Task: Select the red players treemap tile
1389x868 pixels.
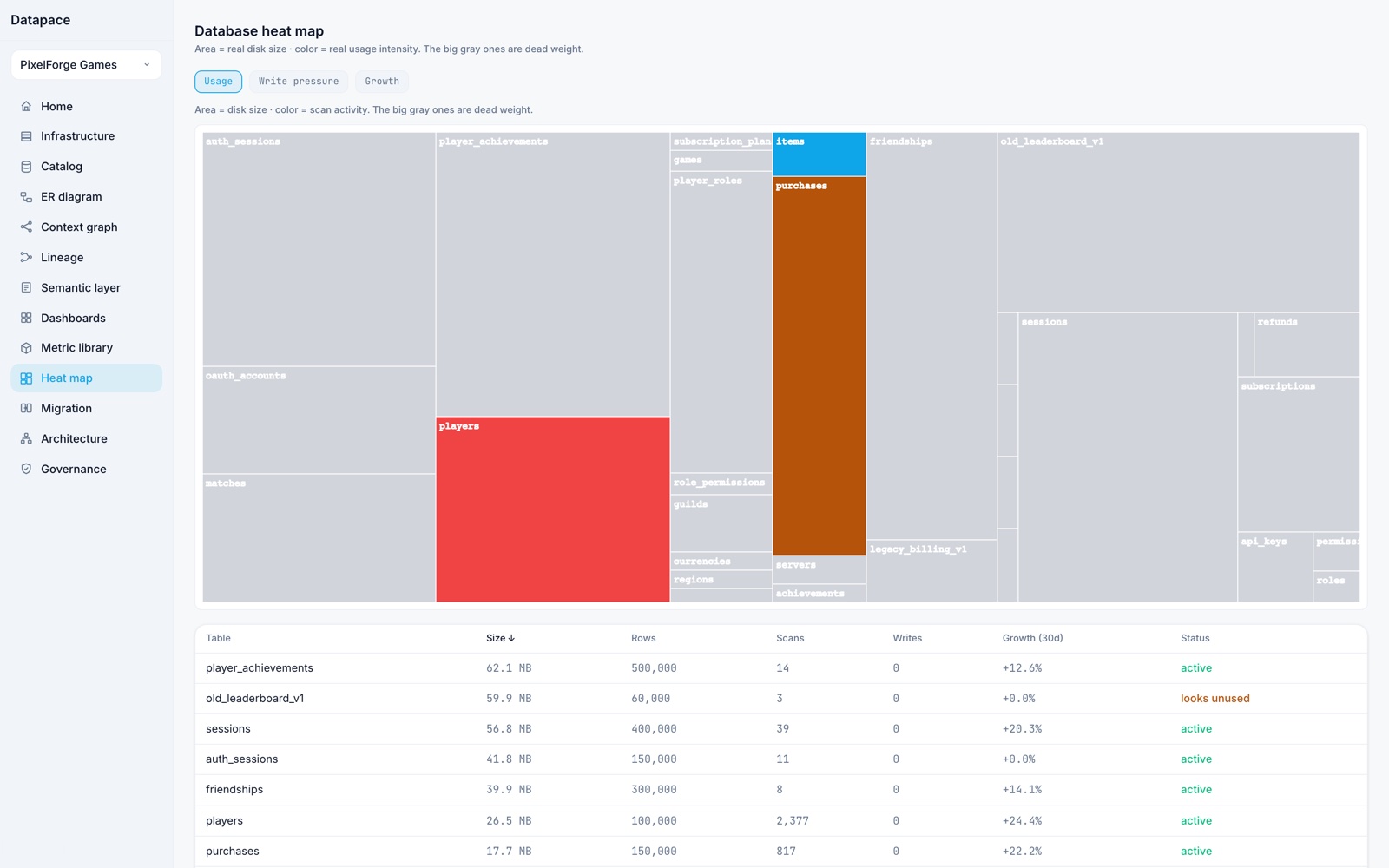Action: (x=553, y=510)
